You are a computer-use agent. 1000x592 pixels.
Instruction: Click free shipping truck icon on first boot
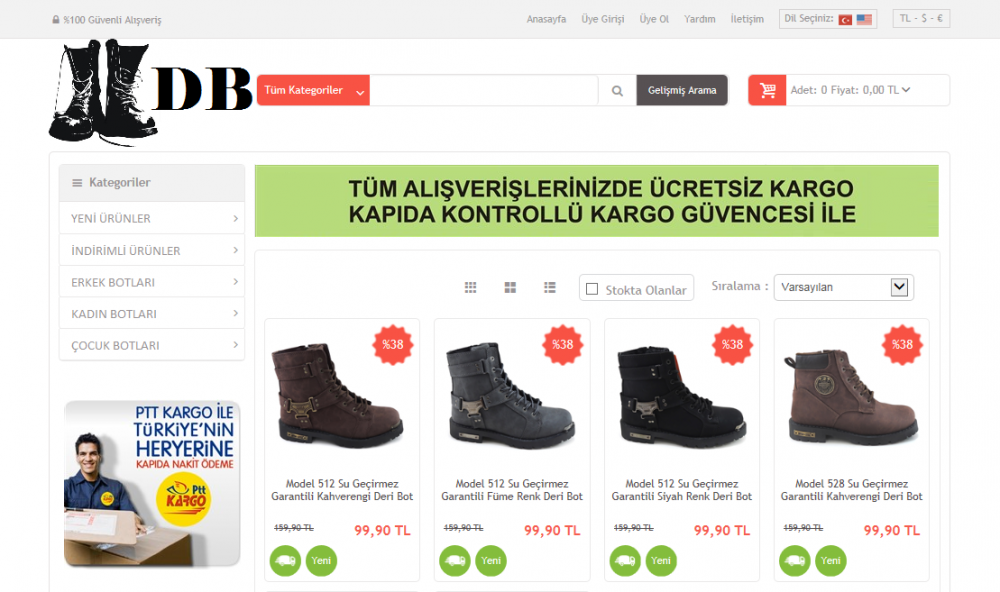coord(285,561)
